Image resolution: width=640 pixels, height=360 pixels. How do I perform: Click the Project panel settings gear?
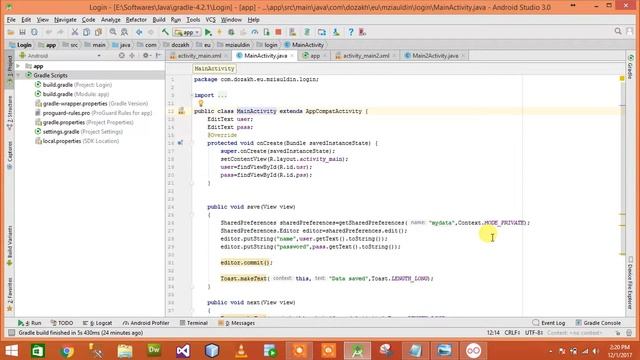click(146, 56)
